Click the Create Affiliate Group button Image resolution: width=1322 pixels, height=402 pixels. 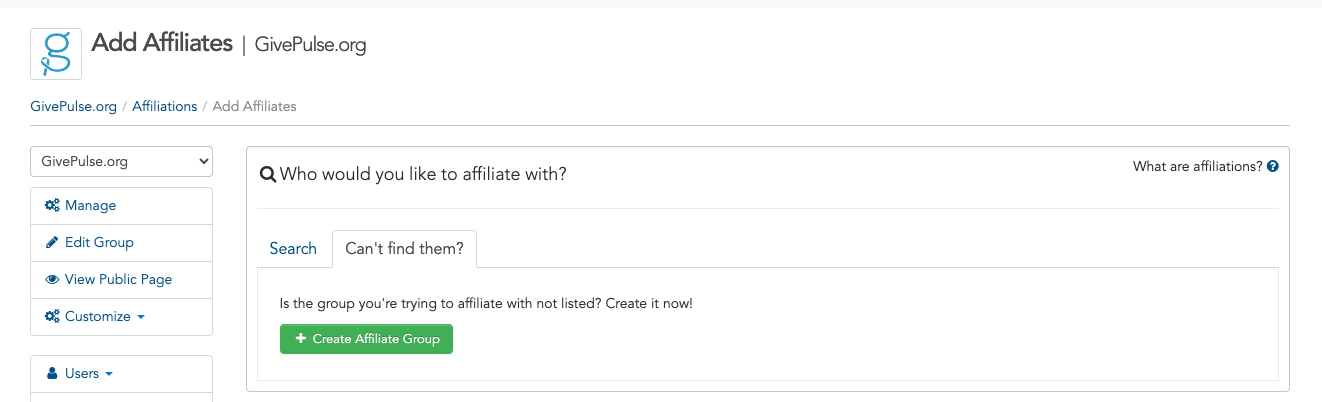pos(366,339)
